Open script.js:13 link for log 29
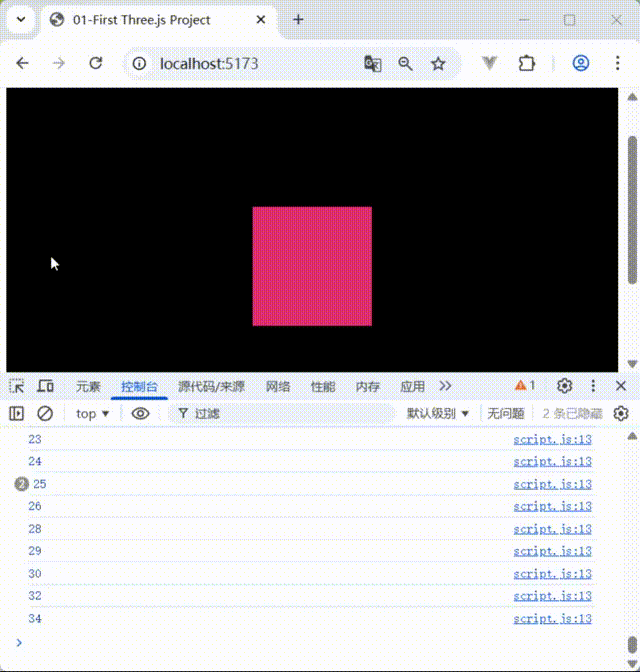640x672 pixels. pyautogui.click(x=553, y=551)
